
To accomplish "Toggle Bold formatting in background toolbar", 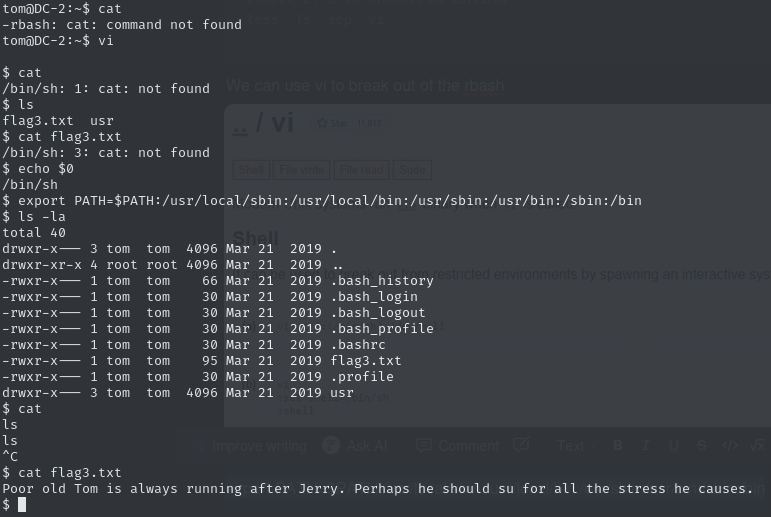I will tap(618, 446).
